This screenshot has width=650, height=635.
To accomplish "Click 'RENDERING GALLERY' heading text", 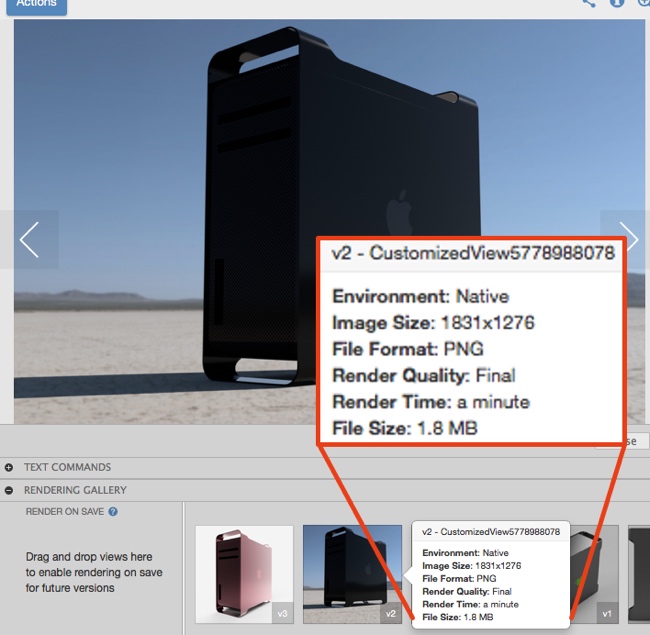I will click(x=75, y=490).
